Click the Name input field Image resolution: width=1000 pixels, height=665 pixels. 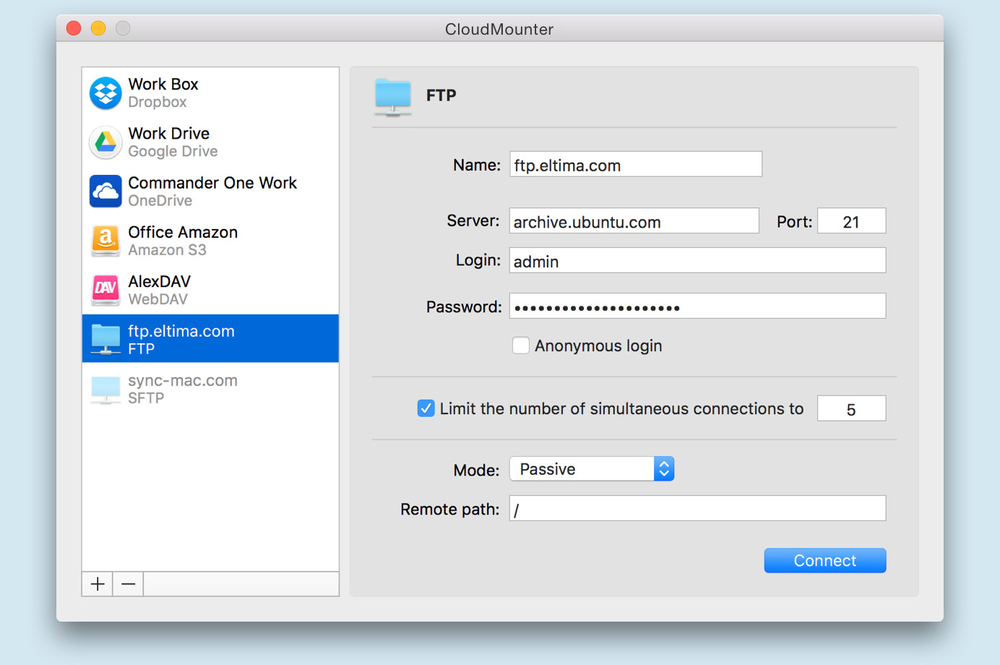pyautogui.click(x=635, y=164)
